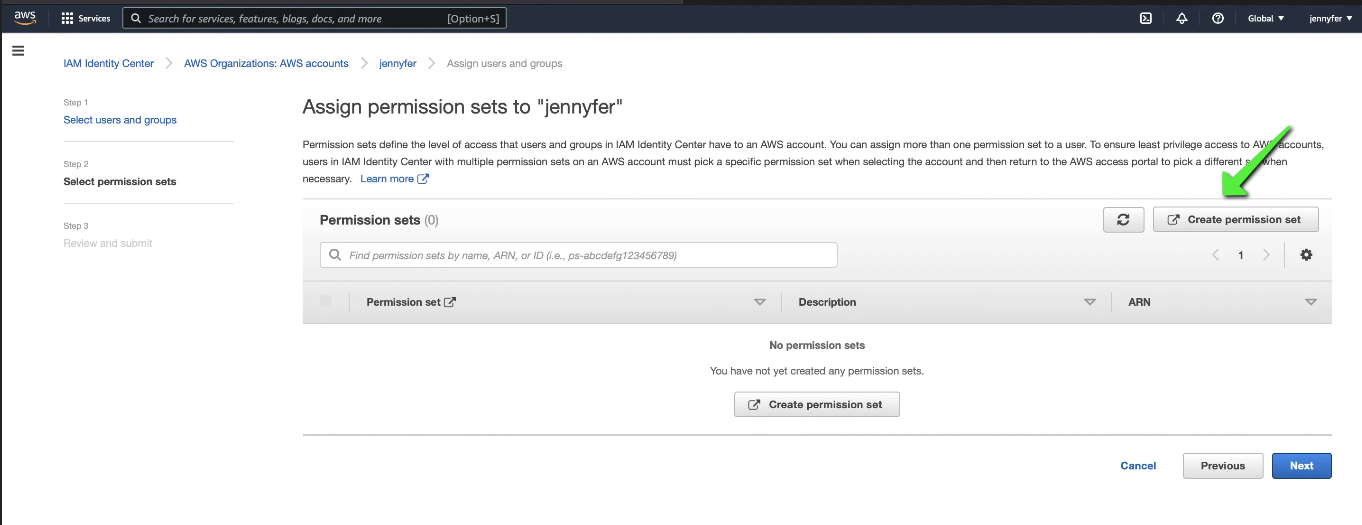
Task: Refresh the permission sets list
Action: pos(1123,220)
